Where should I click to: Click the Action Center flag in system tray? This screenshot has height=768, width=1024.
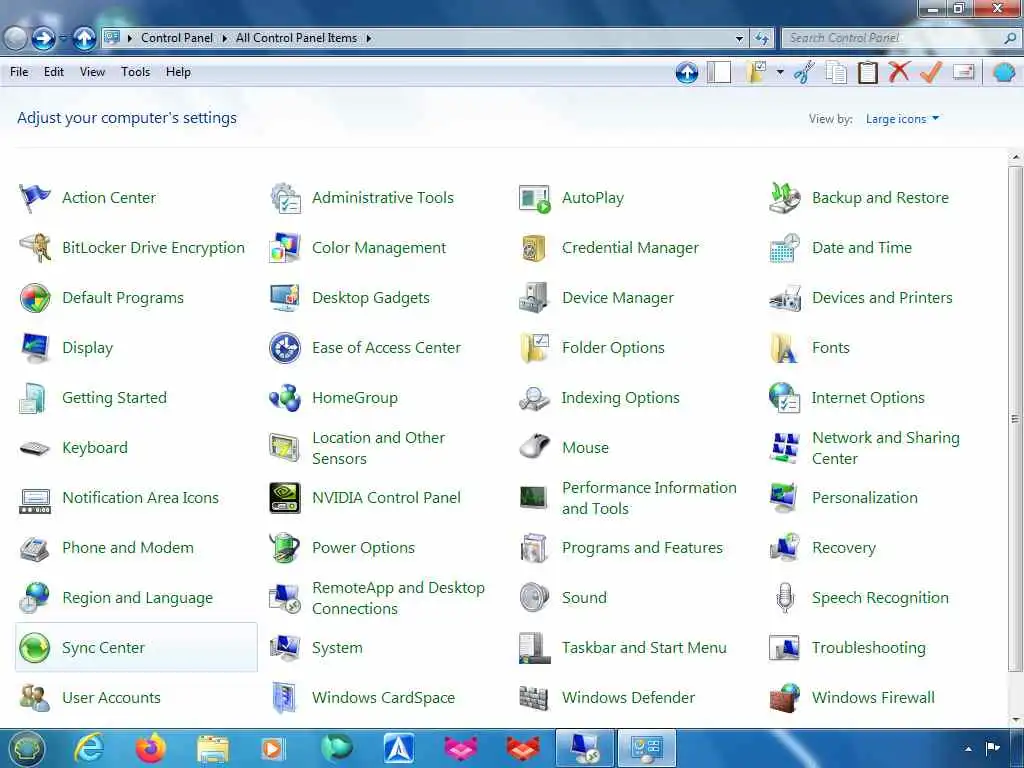pos(993,748)
